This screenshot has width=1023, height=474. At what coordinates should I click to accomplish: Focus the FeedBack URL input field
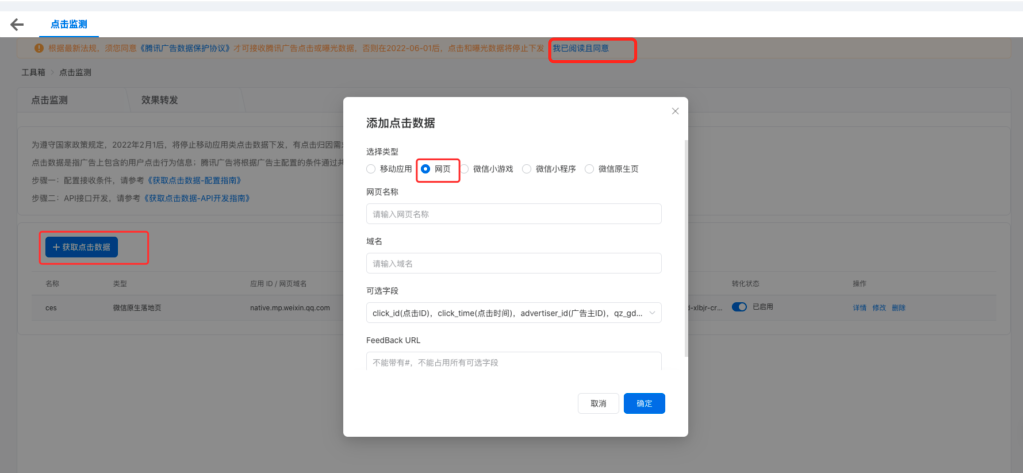pyautogui.click(x=514, y=362)
